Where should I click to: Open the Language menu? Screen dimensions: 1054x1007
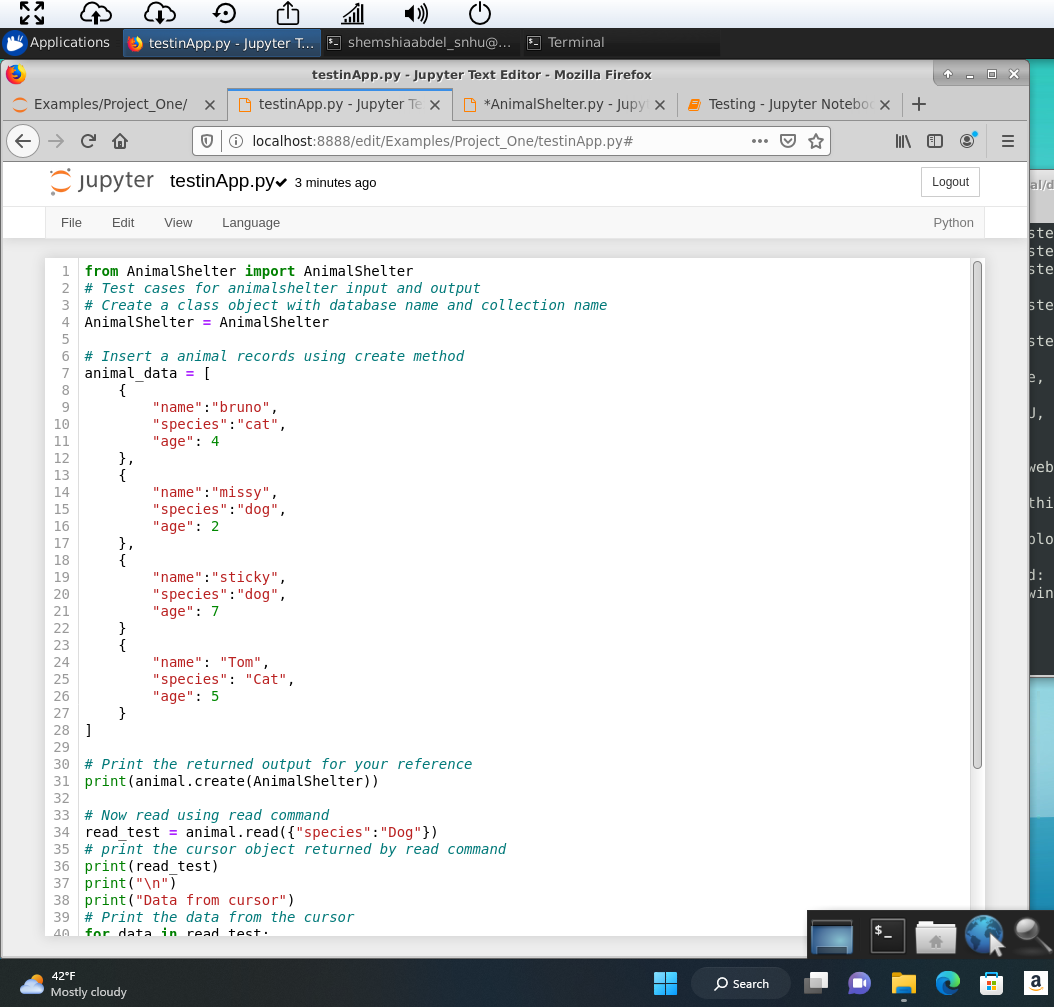click(x=251, y=223)
